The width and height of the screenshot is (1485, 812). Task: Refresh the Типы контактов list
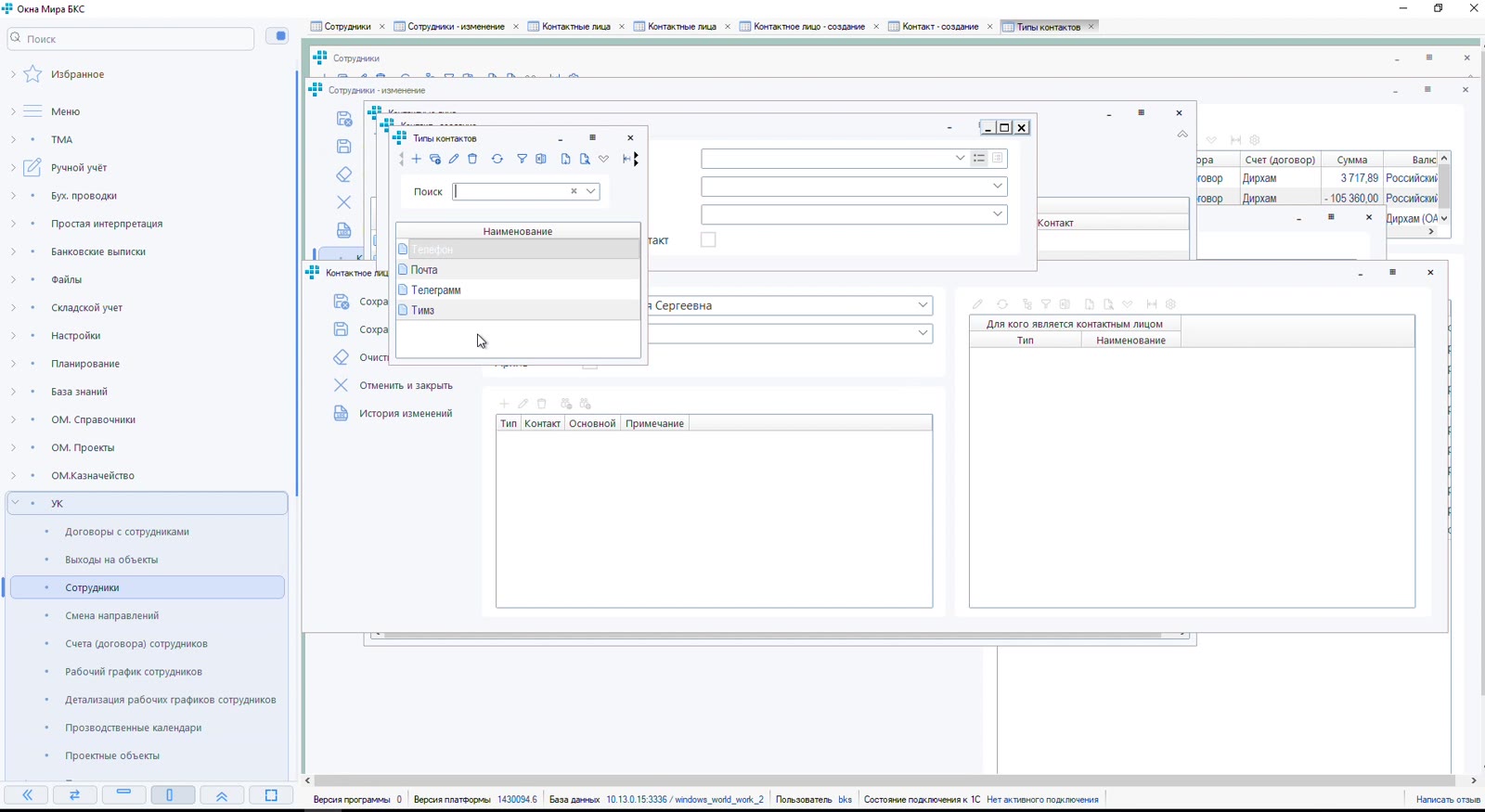[497, 160]
